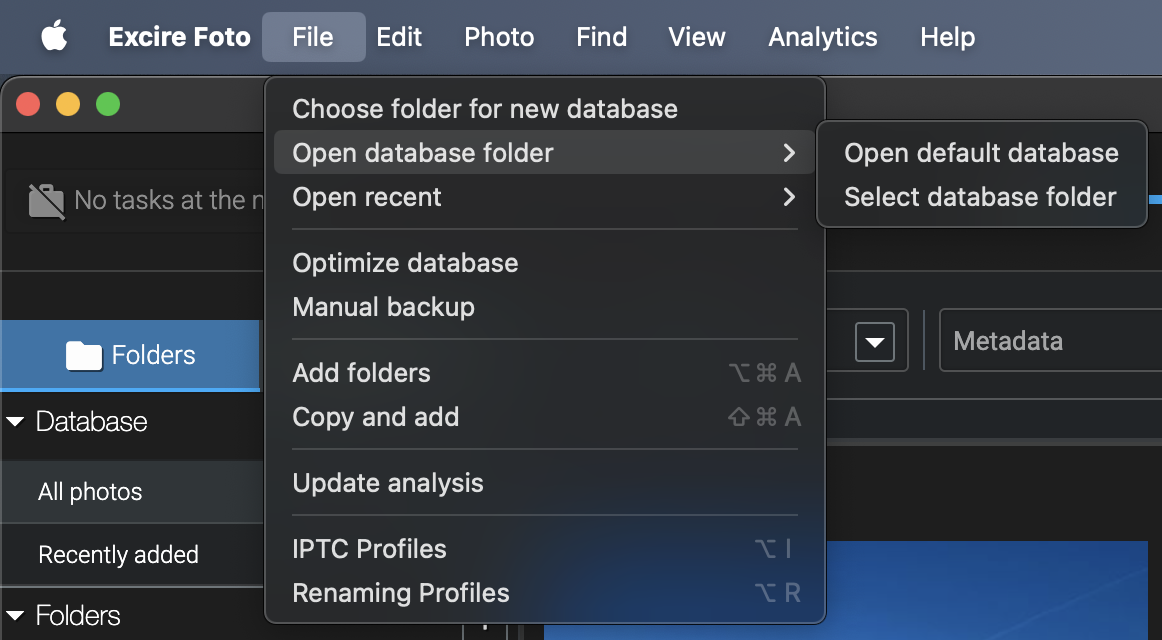Open Renaming Profiles

pos(545,593)
